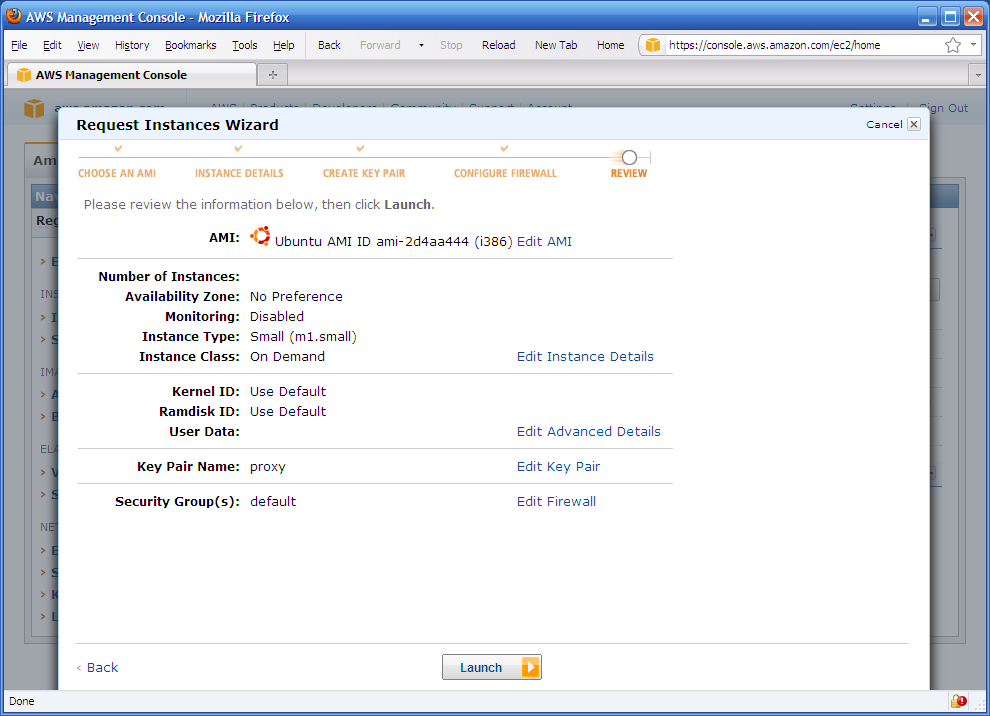Click the orange arrow on Launch button
This screenshot has width=990, height=716.
(530, 667)
